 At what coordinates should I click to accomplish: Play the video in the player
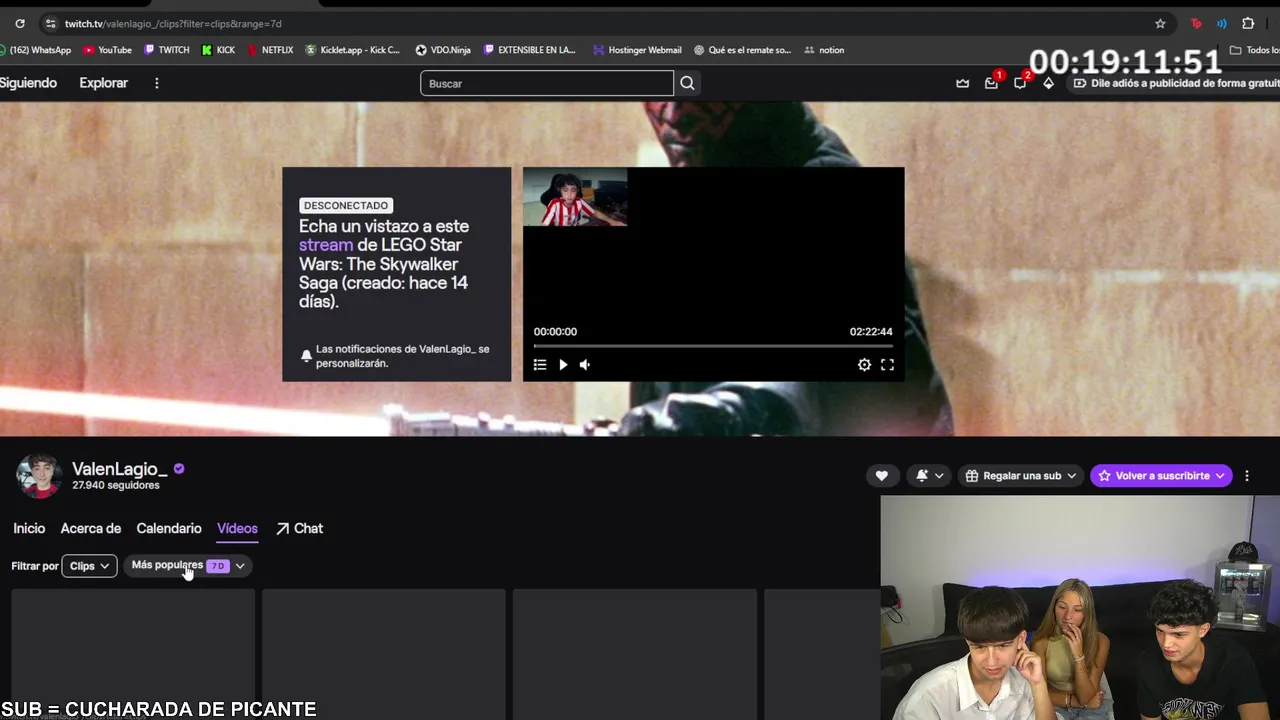pyautogui.click(x=563, y=365)
